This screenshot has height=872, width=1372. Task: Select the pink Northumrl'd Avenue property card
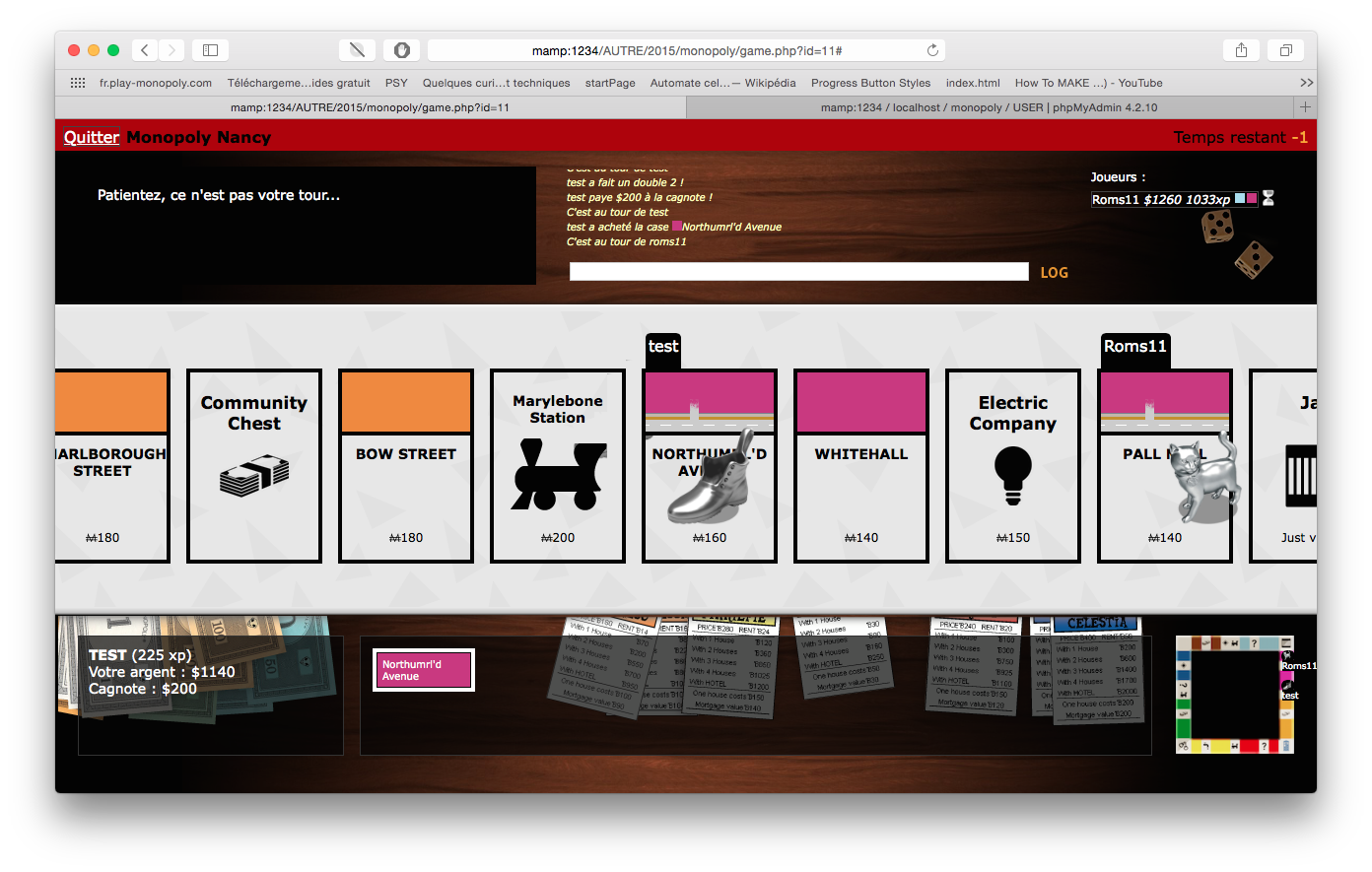click(424, 670)
